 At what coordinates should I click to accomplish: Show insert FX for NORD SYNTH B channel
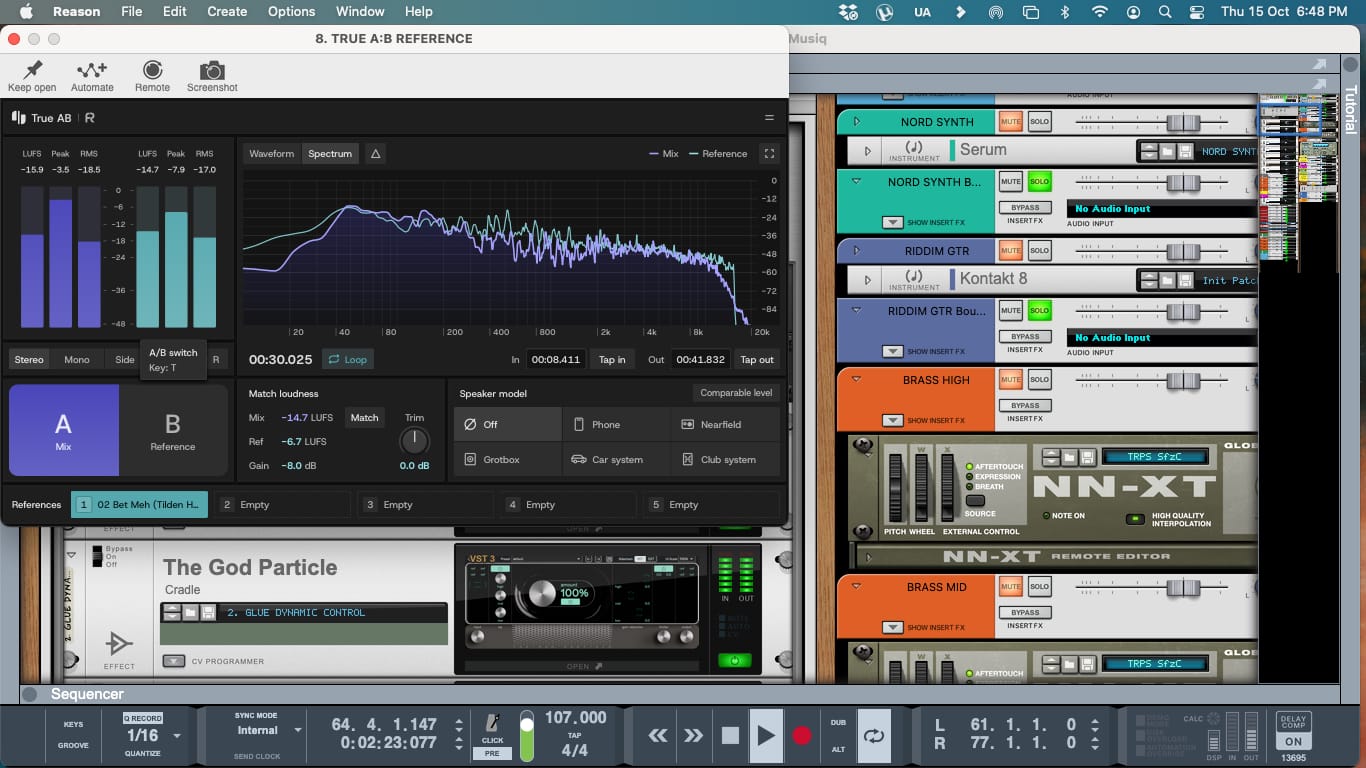(x=893, y=223)
